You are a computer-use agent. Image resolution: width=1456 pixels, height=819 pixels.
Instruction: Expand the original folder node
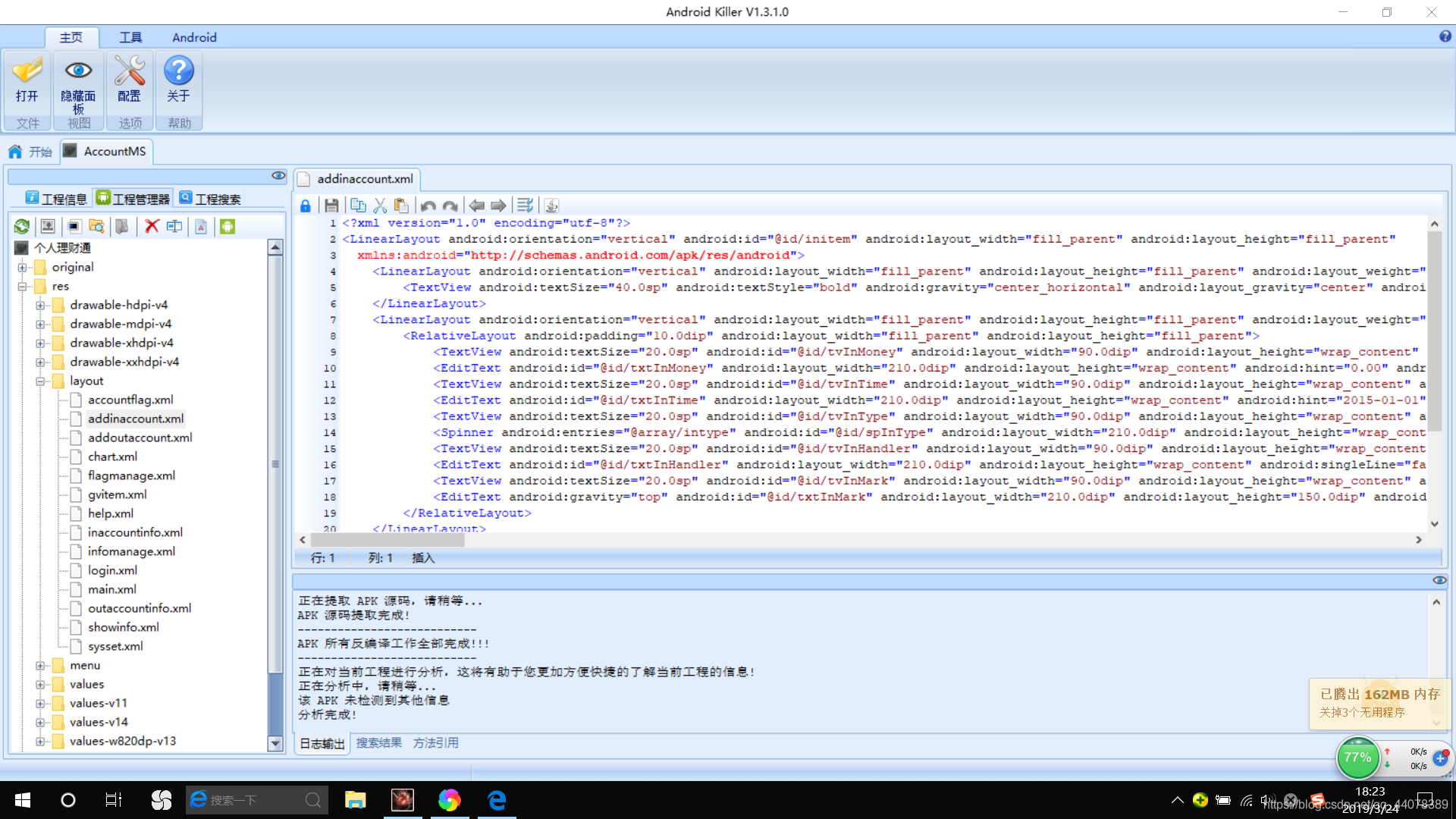22,267
